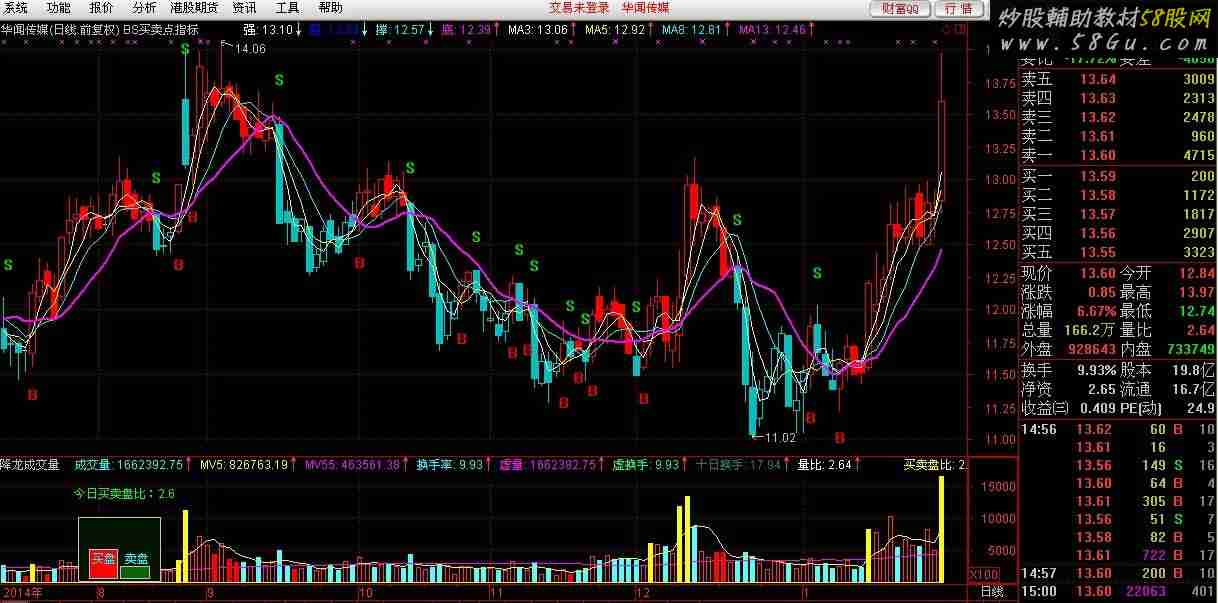This screenshot has width=1218, height=603.
Task: Click the 11.02 low price label
Action: click(780, 437)
